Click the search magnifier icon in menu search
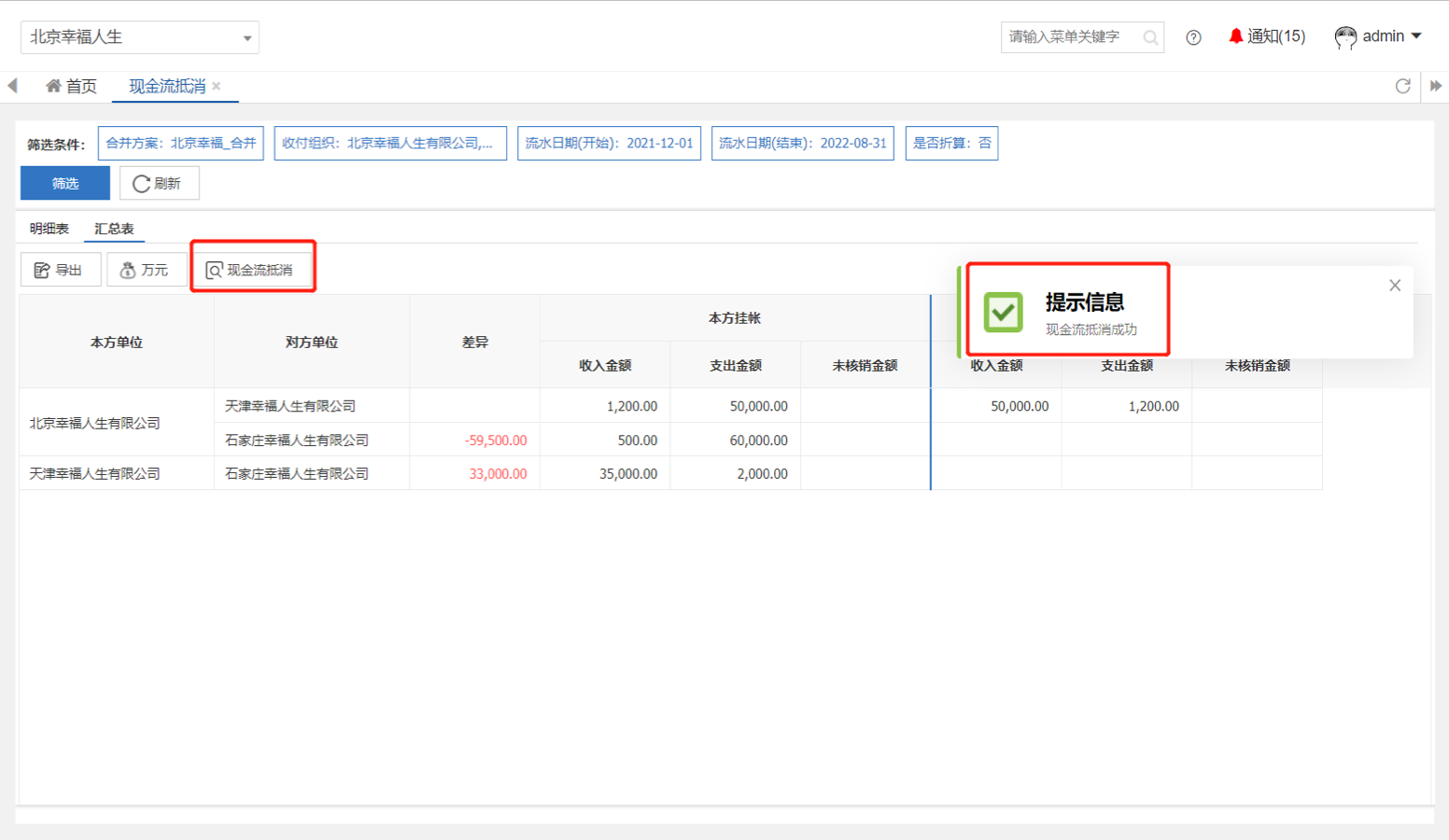The width and height of the screenshot is (1449, 840). click(1150, 37)
